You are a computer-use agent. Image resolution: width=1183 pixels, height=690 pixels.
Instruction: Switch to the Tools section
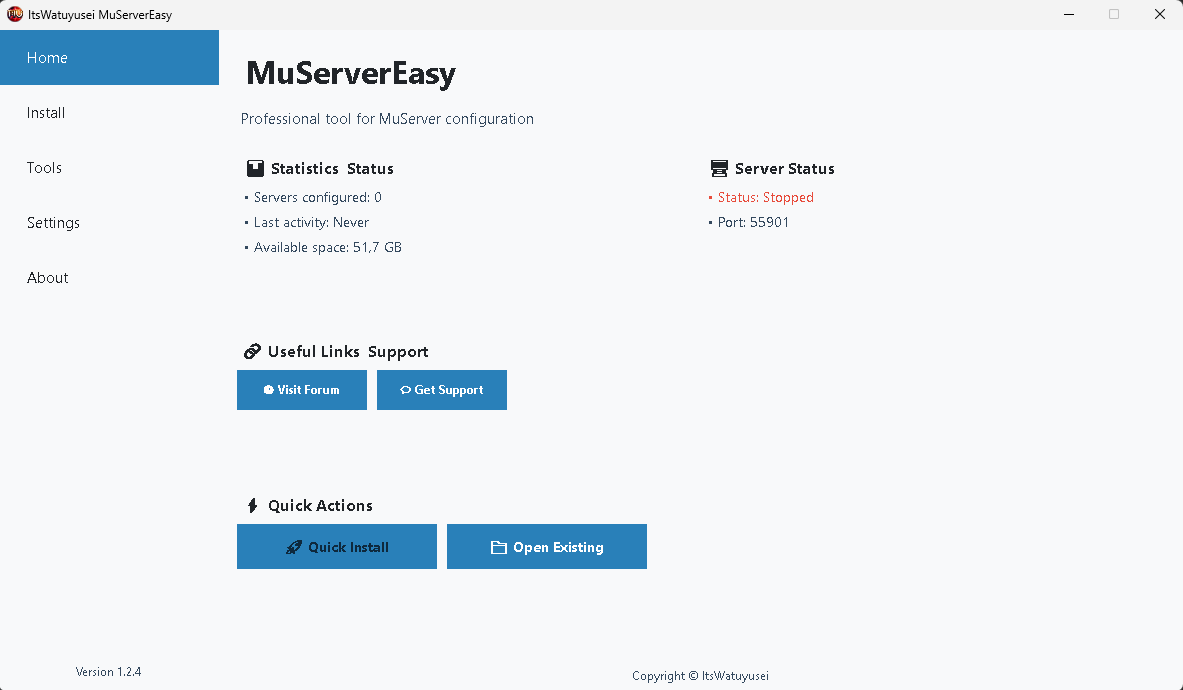(x=44, y=167)
